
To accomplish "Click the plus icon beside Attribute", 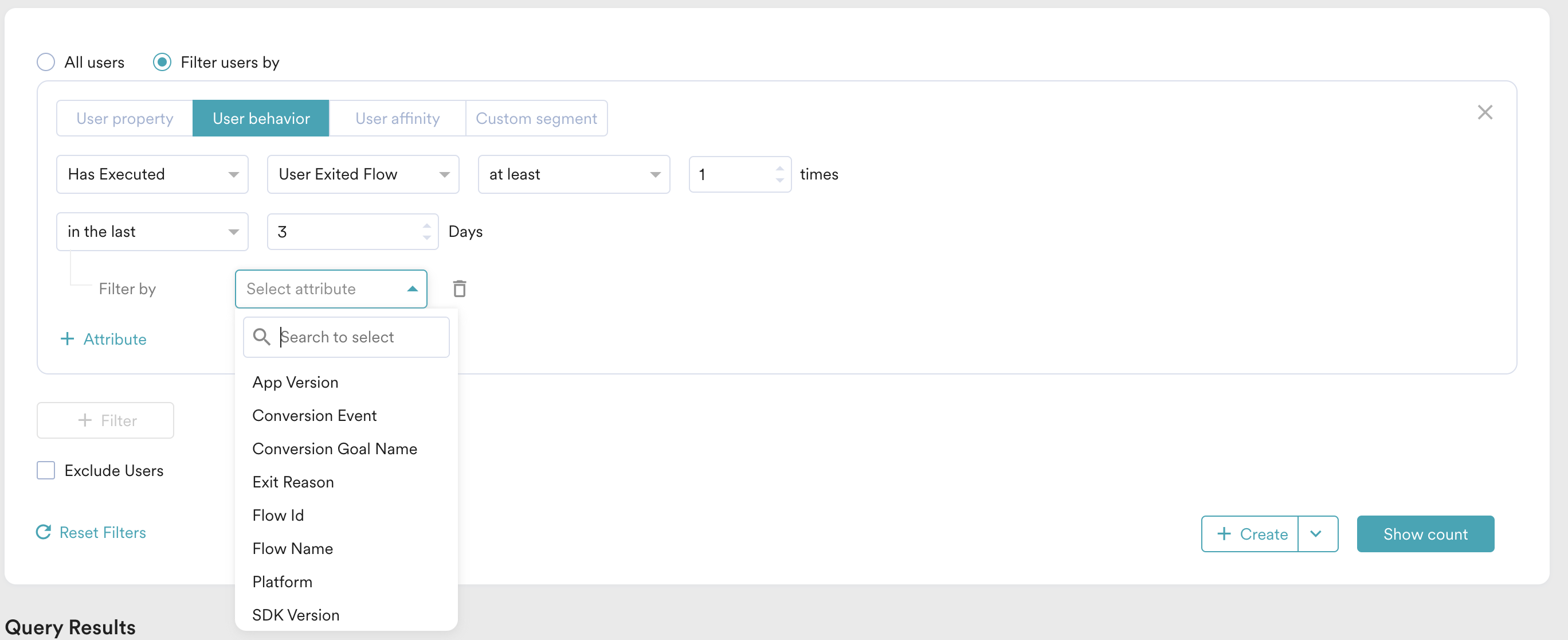I will 67,338.
